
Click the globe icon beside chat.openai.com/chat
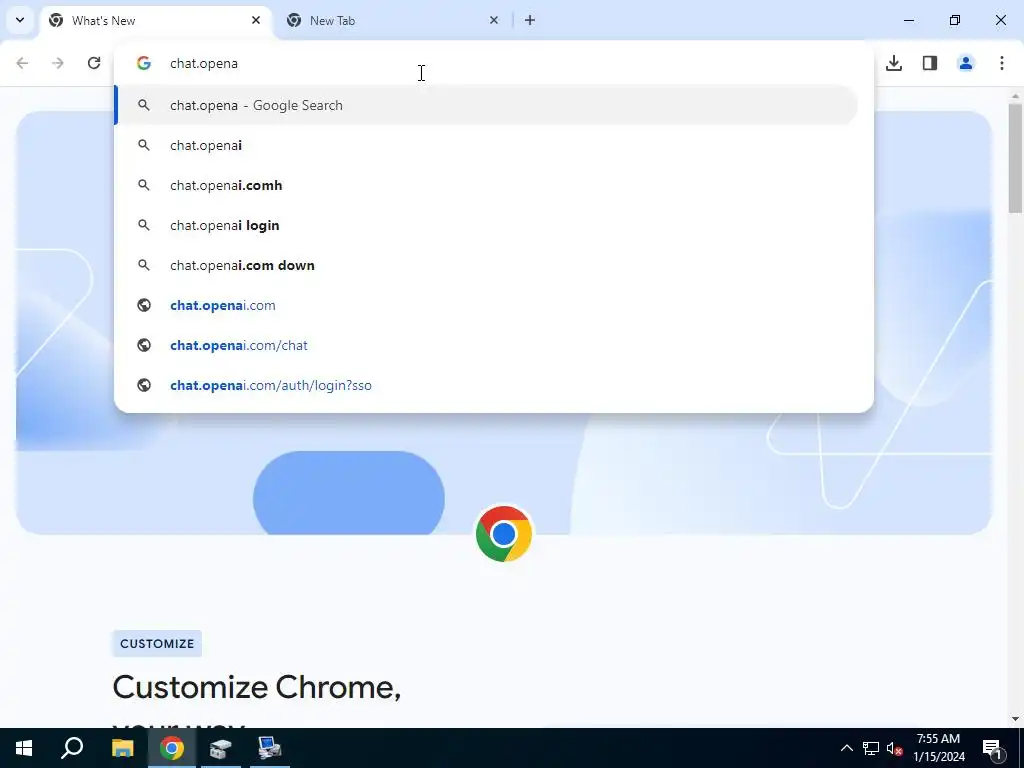click(144, 345)
